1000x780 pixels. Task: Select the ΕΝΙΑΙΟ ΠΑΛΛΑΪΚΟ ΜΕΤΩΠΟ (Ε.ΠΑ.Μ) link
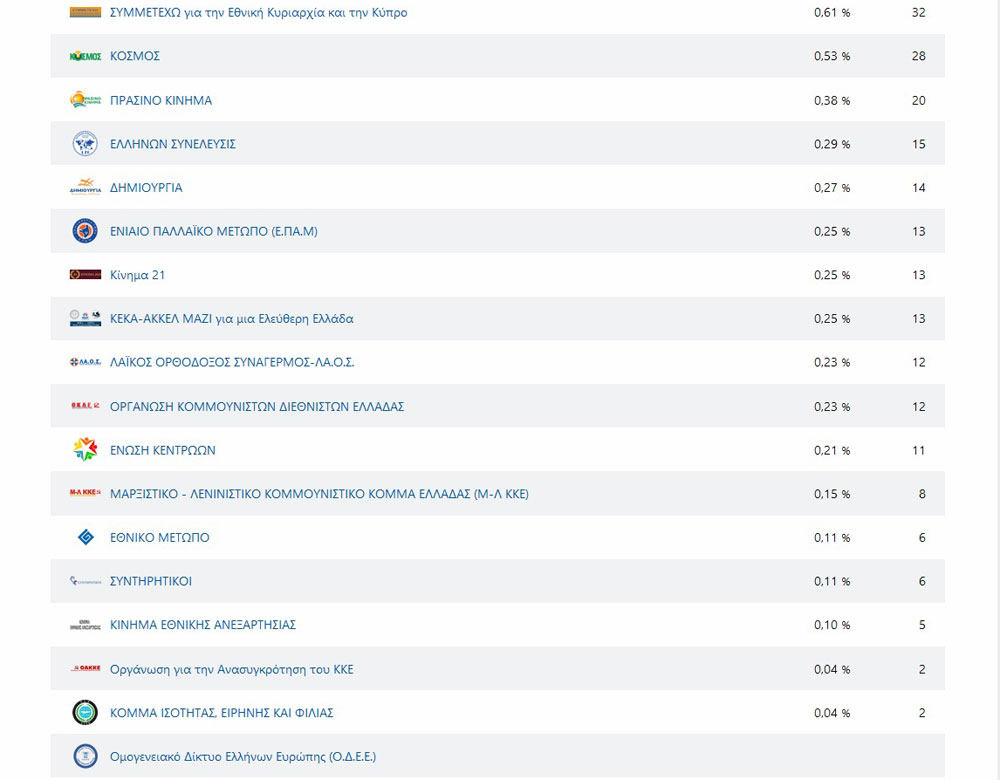213,231
